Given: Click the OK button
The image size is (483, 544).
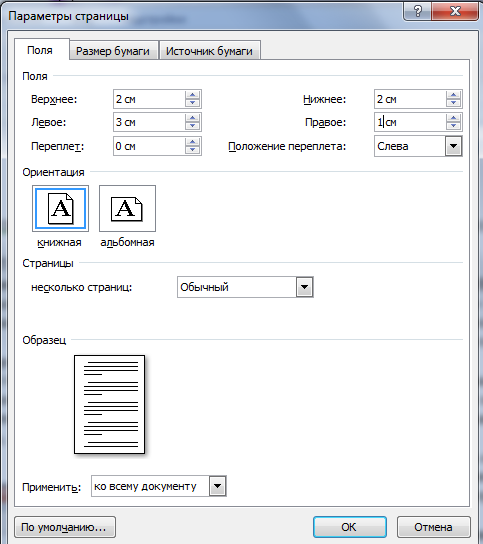Looking at the screenshot, I should 349,527.
